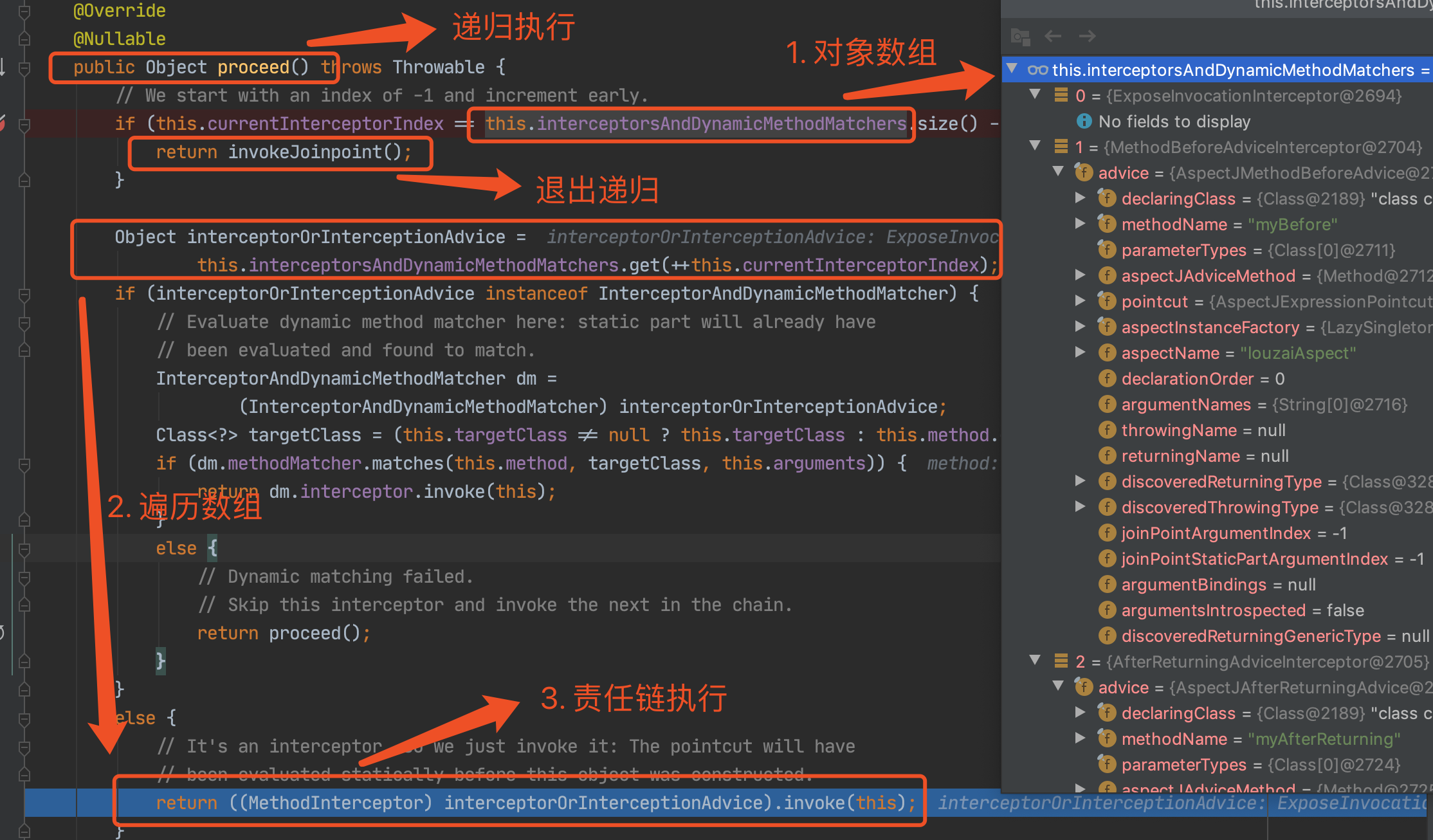Select the row declarationOrder = 0
Image resolution: width=1433 pixels, height=840 pixels.
[1217, 378]
